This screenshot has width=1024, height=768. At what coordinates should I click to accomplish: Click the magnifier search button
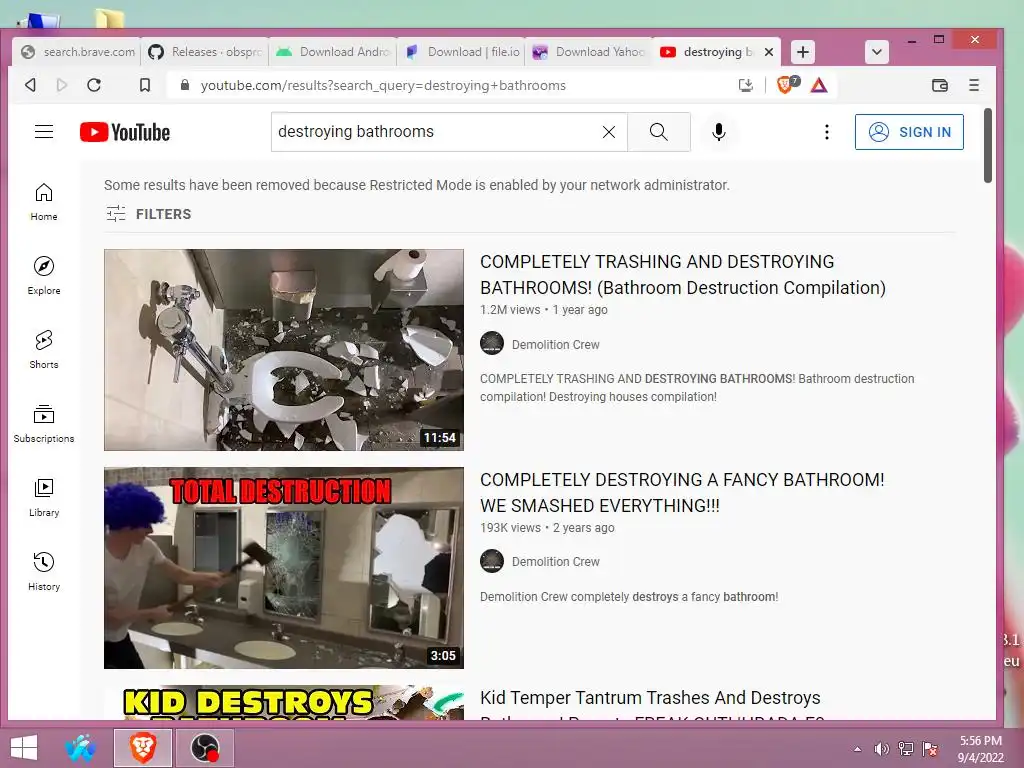coord(659,132)
